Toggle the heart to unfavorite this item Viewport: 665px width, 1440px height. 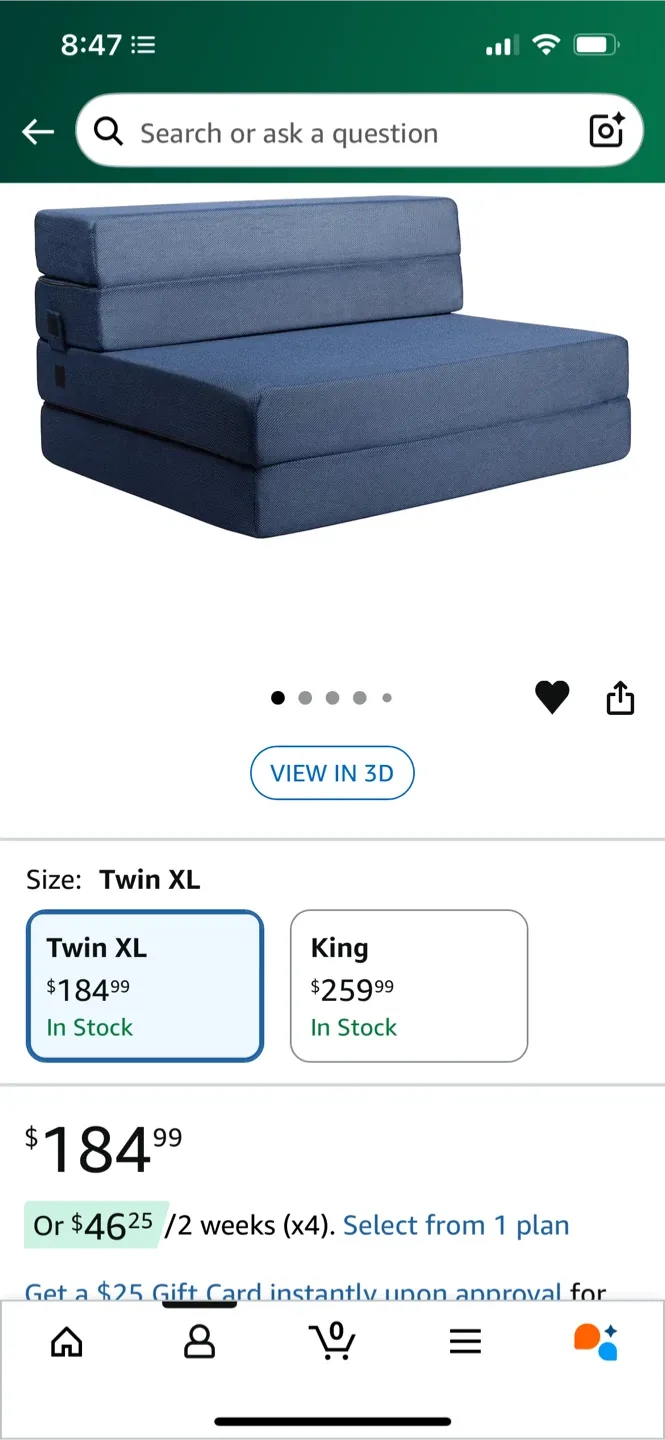point(552,698)
